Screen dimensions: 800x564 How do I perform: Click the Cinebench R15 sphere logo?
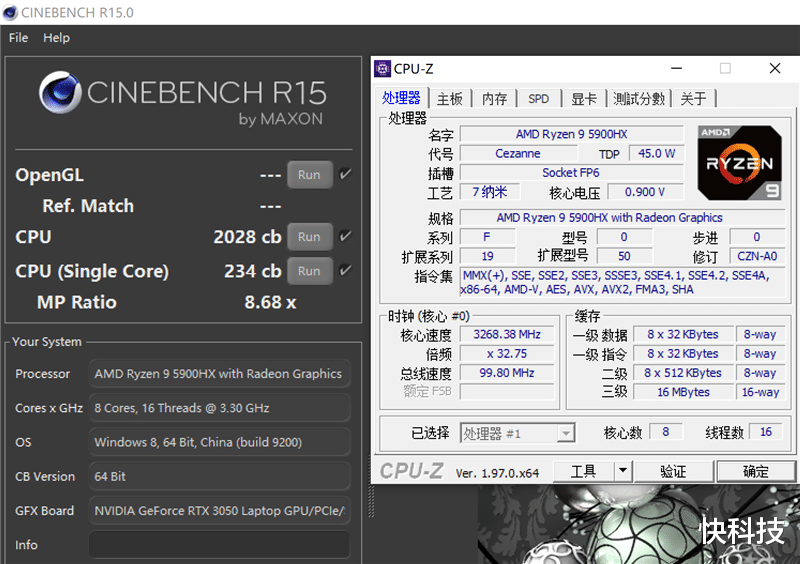click(x=60, y=92)
